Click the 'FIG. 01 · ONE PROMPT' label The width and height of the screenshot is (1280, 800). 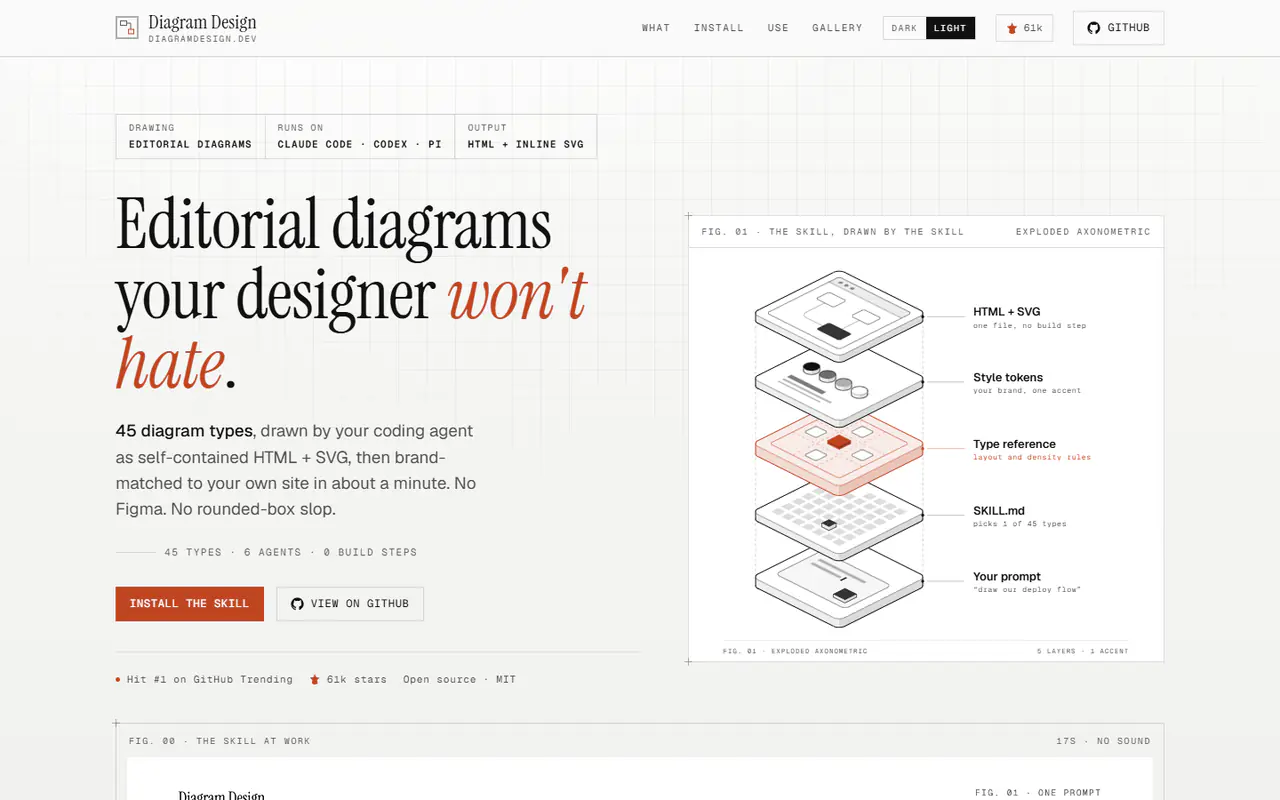point(1038,793)
